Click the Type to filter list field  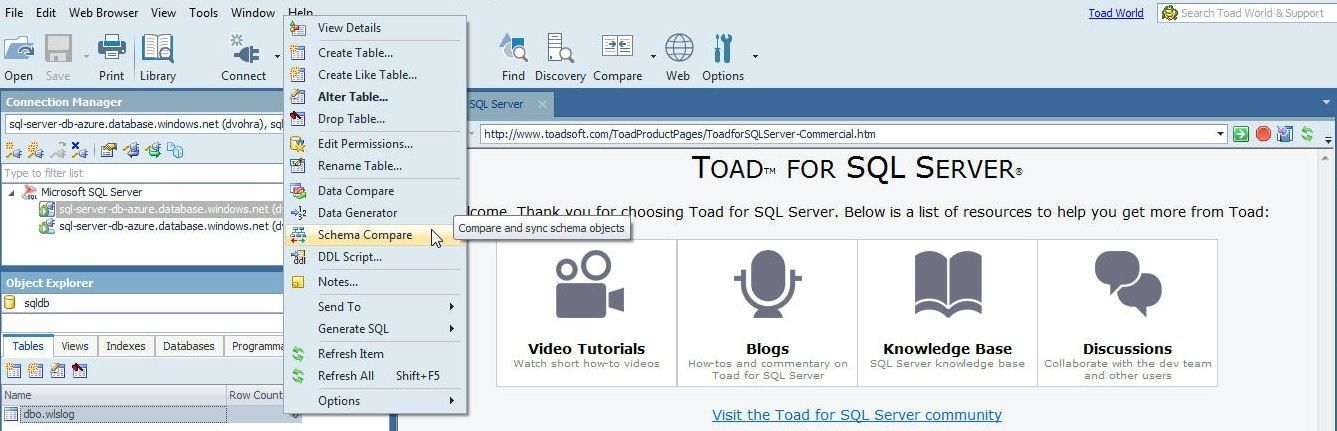[x=143, y=173]
